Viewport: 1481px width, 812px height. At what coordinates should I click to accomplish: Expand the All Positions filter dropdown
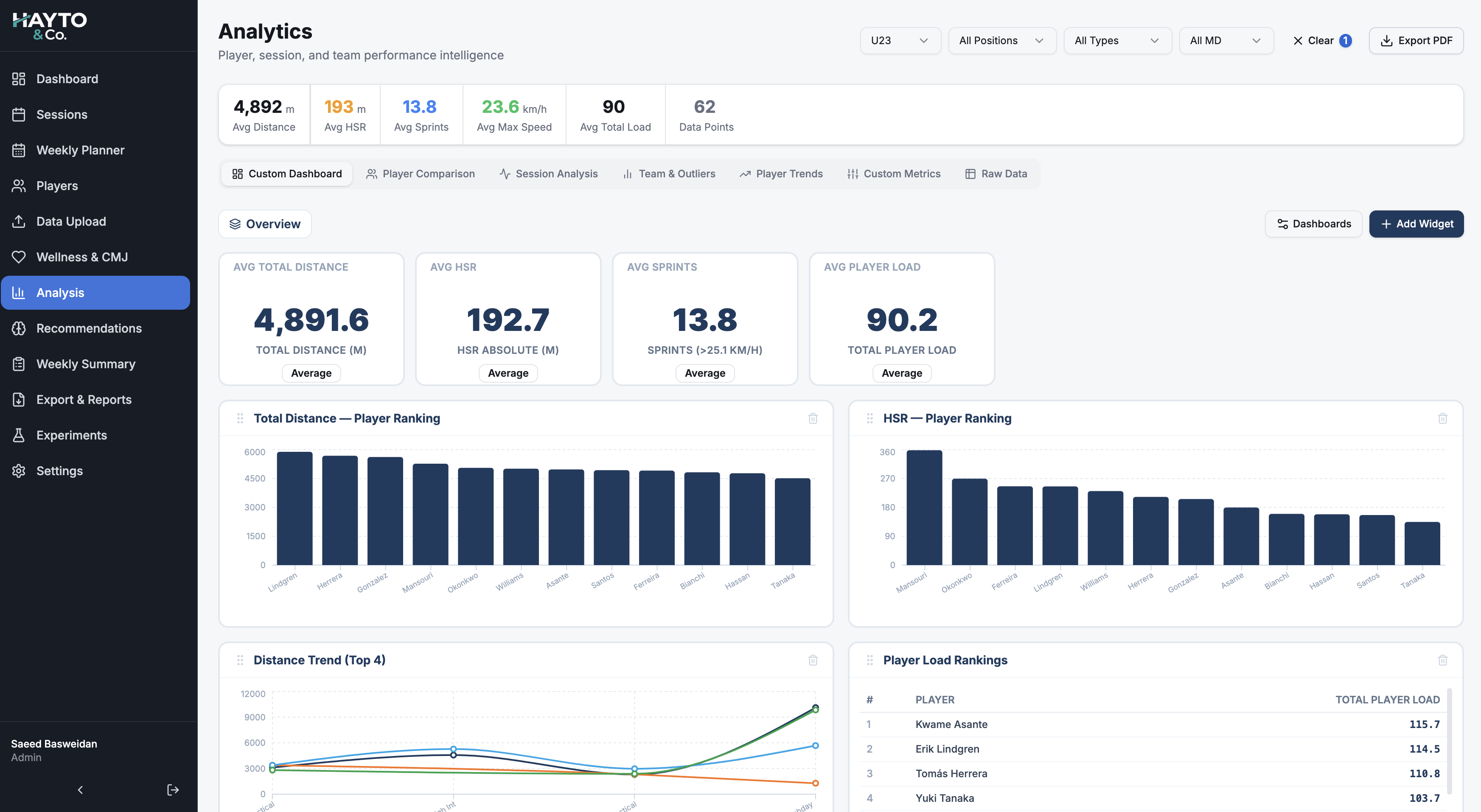coord(1002,41)
